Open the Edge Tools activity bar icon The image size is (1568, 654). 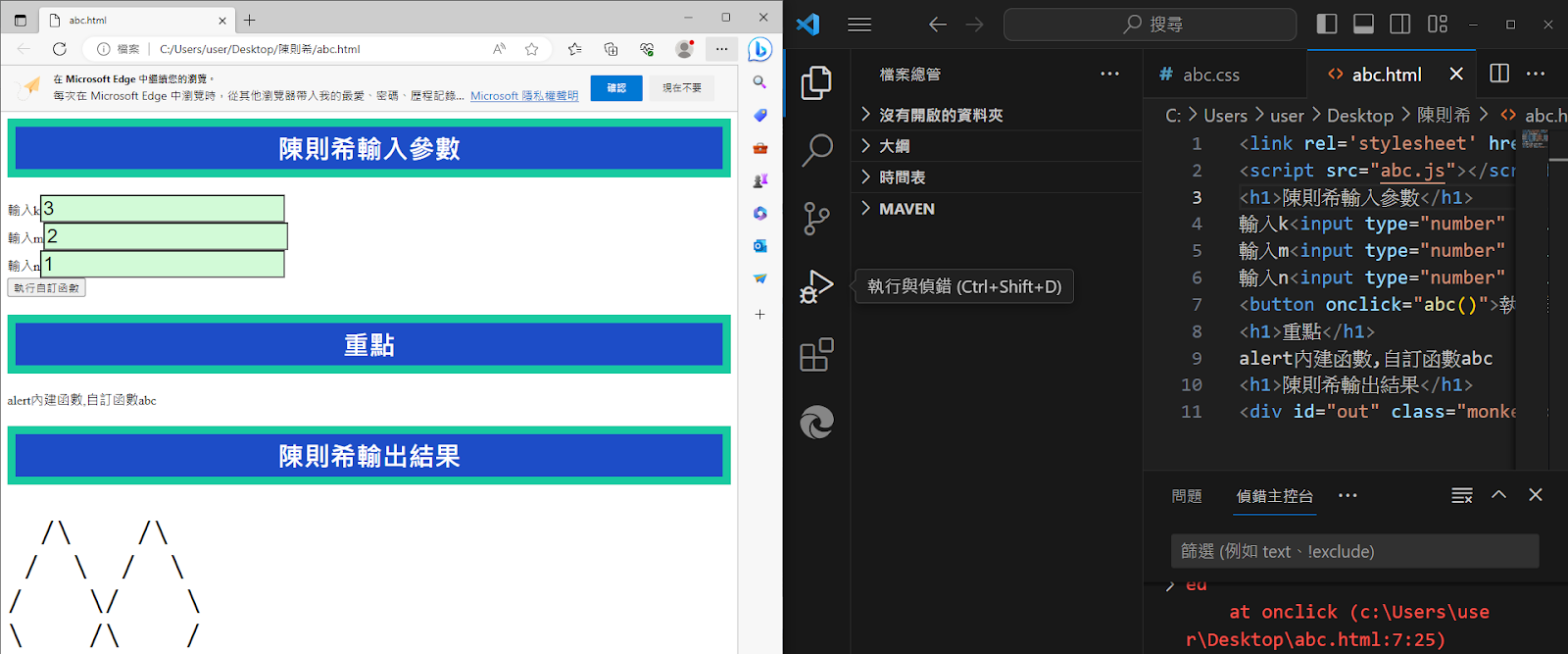pos(816,423)
